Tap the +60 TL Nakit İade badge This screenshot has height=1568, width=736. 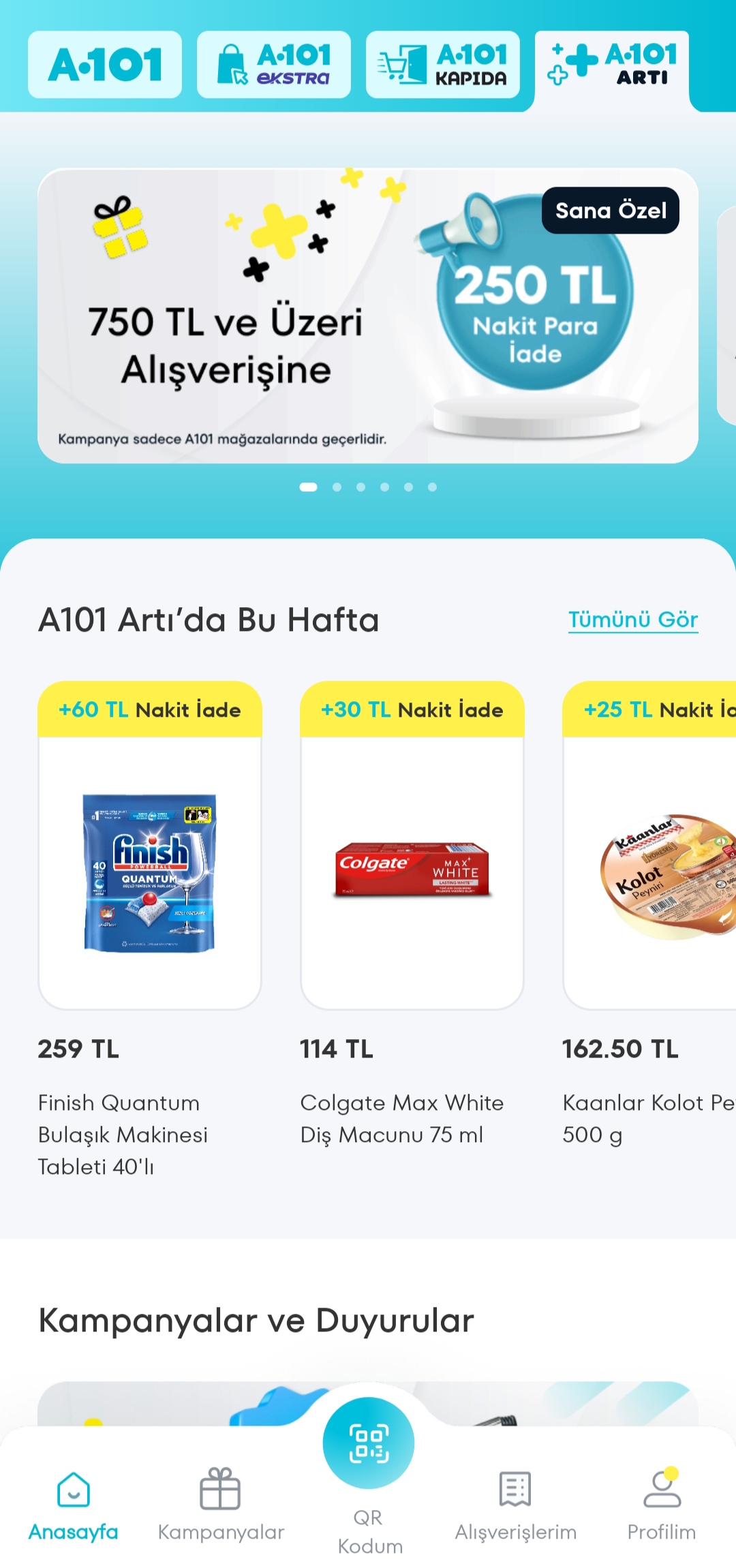pos(150,709)
